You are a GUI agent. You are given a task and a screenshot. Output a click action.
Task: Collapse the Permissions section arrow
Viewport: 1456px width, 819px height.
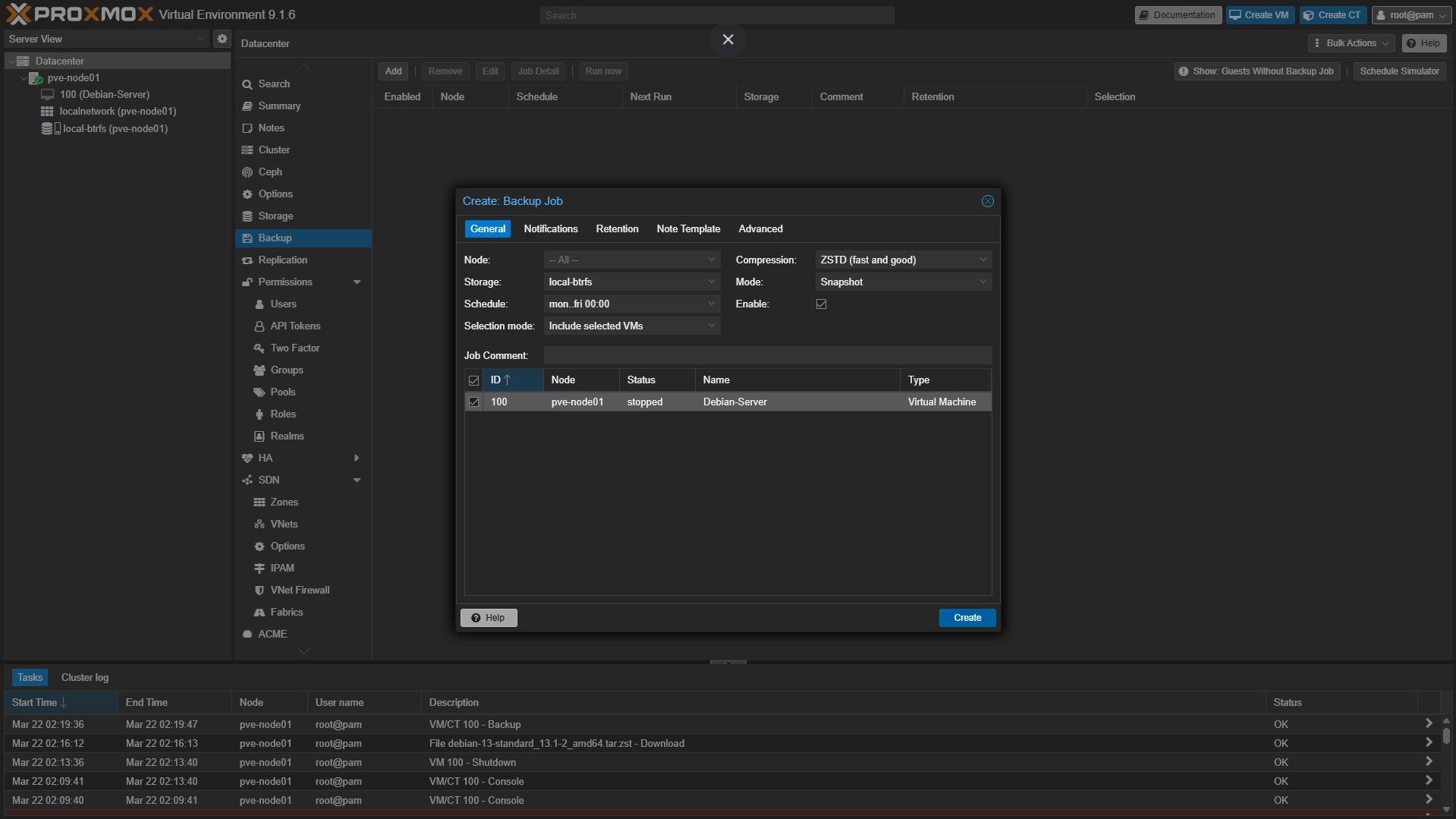(x=357, y=282)
